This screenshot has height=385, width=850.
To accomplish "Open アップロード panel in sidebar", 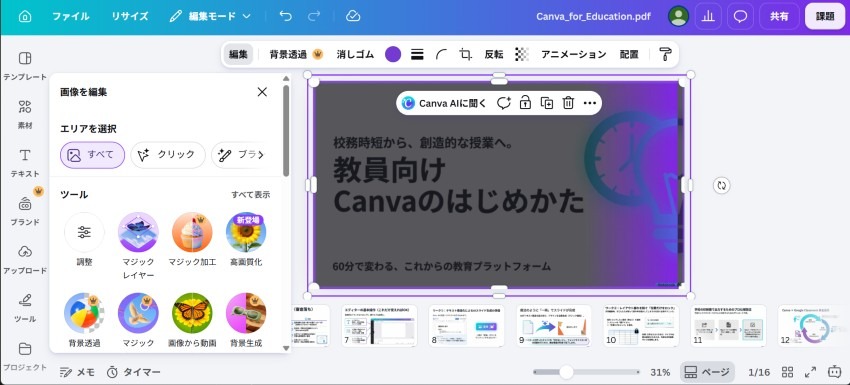I will click(25, 259).
